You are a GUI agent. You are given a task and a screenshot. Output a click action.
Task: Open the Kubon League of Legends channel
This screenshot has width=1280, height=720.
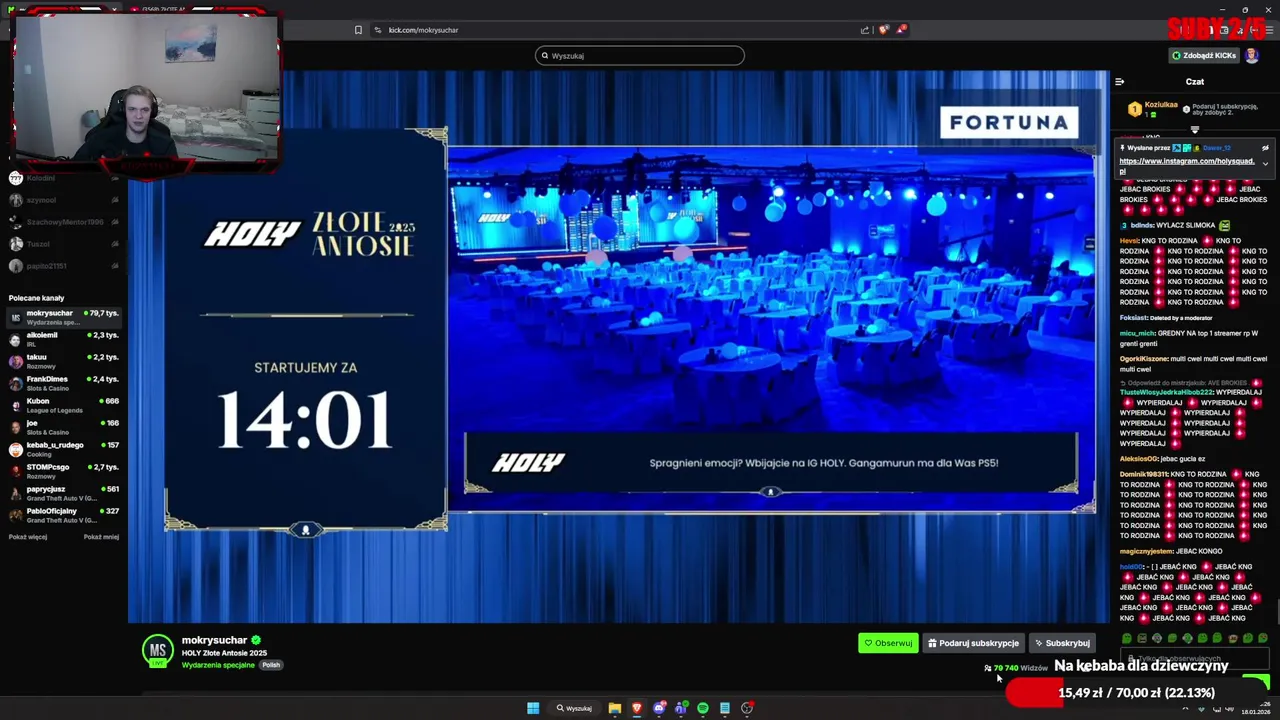pos(64,405)
